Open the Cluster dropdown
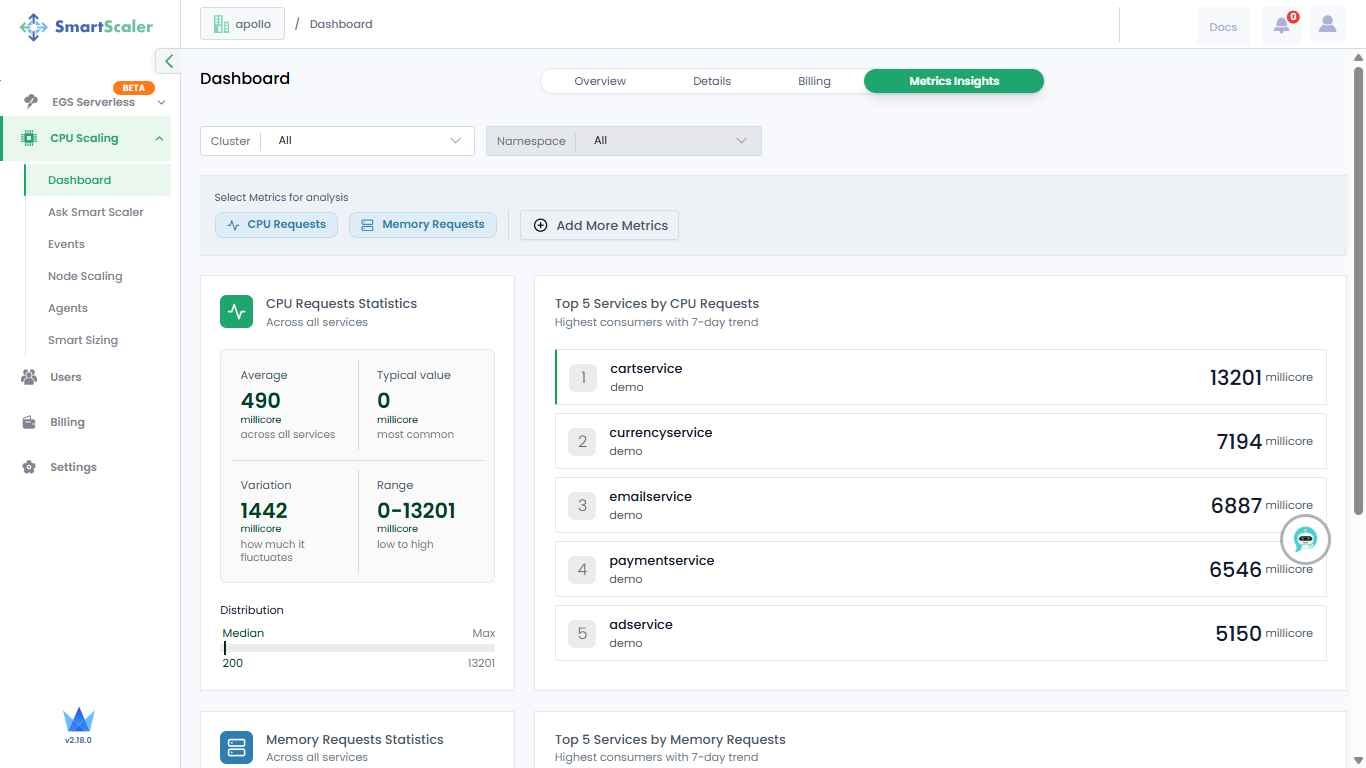 click(x=337, y=141)
